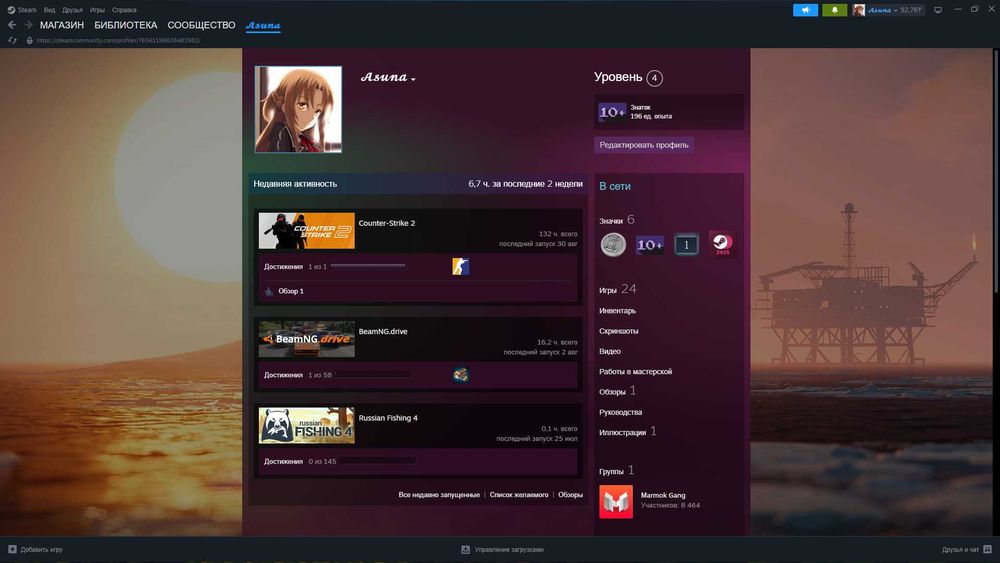Open Работы в мастерской link
Screen dimensions: 1000x563
pyautogui.click(x=635, y=372)
